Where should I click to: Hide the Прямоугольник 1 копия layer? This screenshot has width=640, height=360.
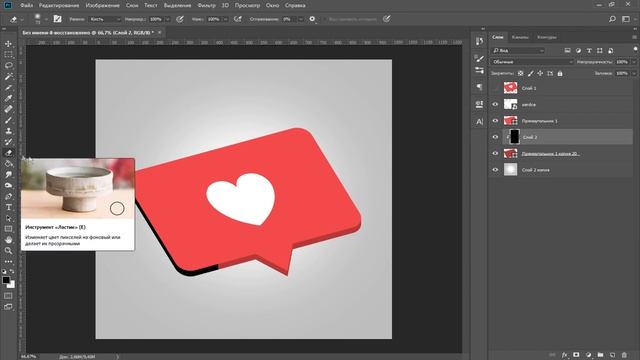click(x=496, y=153)
